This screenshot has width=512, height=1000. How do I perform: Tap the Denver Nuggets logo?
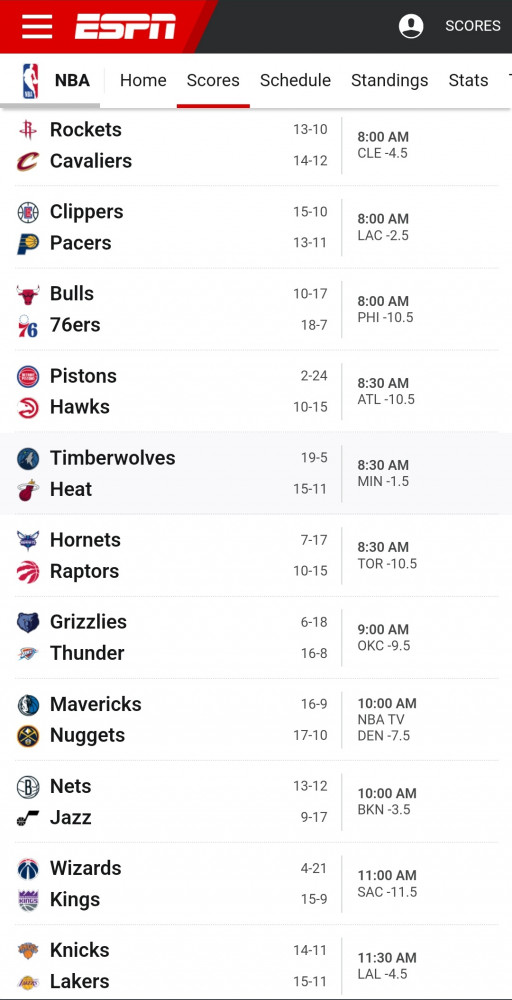pos(28,736)
